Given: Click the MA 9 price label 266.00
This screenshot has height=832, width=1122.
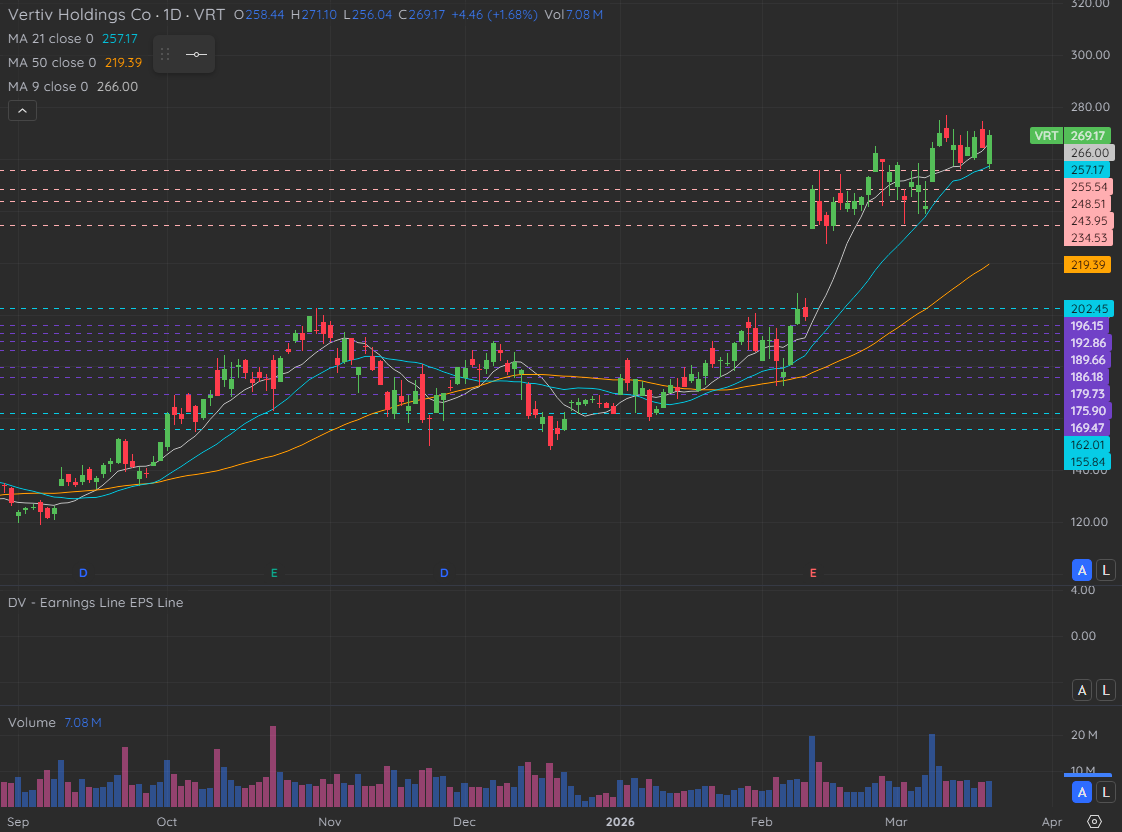Looking at the screenshot, I should point(1089,152).
